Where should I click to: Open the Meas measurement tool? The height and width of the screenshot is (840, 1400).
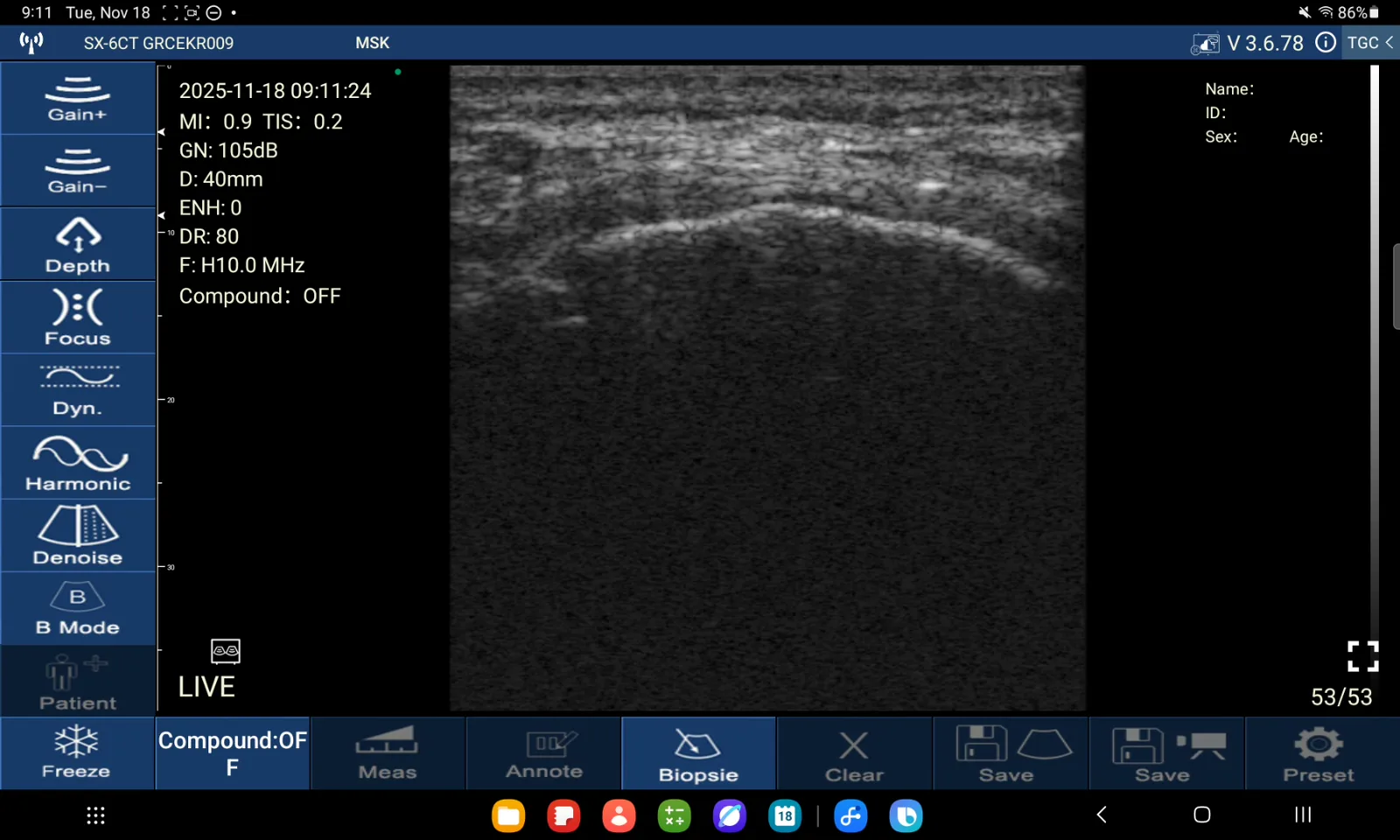coord(388,753)
